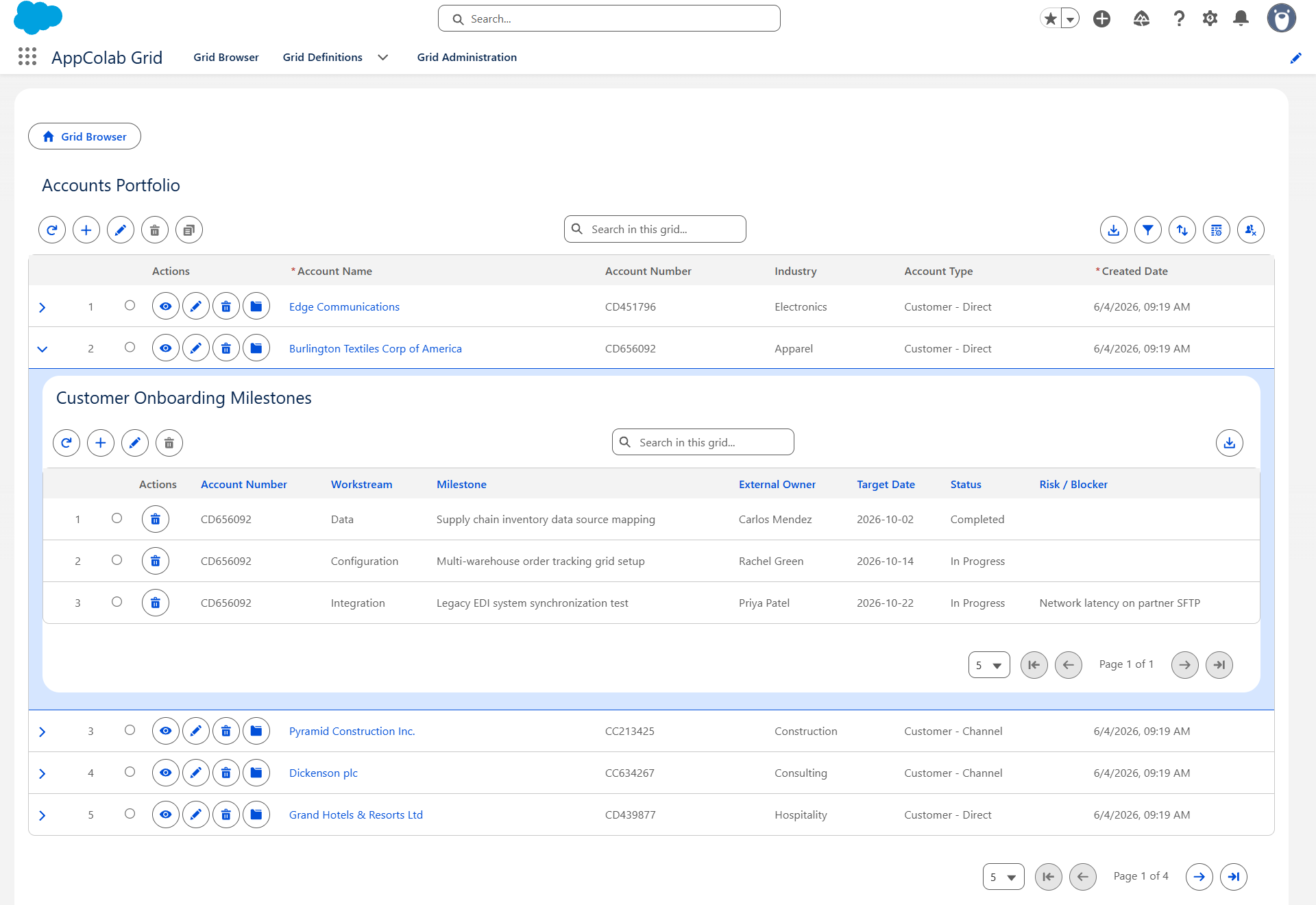This screenshot has height=905, width=1316.
Task: Select the Multi-warehouse order tracking milestone radio
Action: [x=117, y=560]
